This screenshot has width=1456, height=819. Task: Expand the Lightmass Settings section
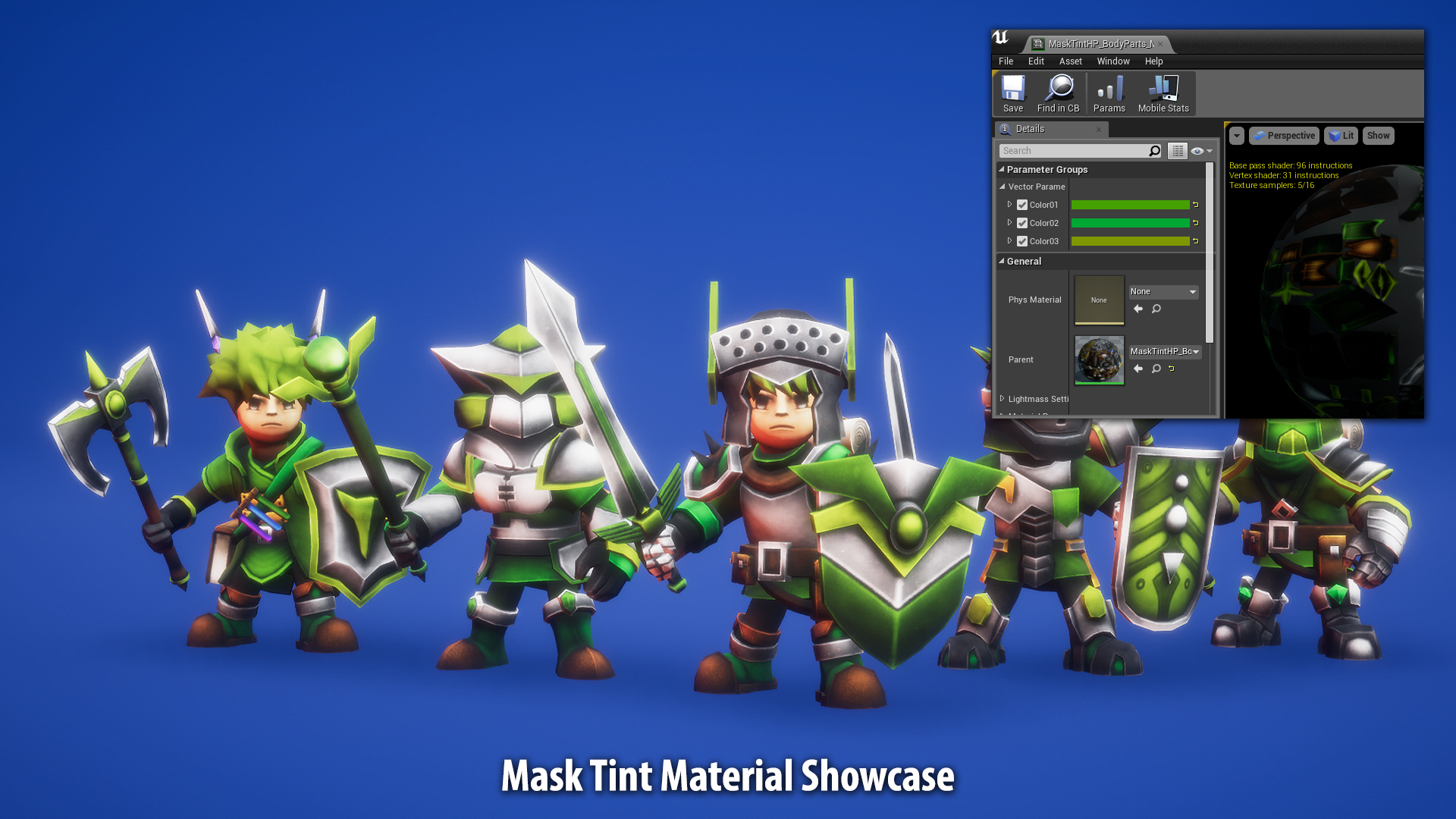click(x=1003, y=399)
